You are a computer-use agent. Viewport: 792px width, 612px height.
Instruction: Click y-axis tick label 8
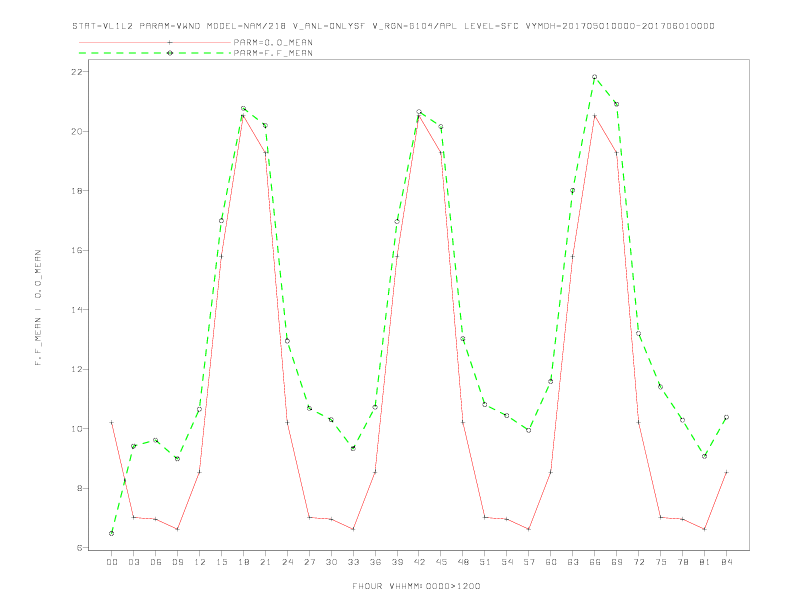79,488
